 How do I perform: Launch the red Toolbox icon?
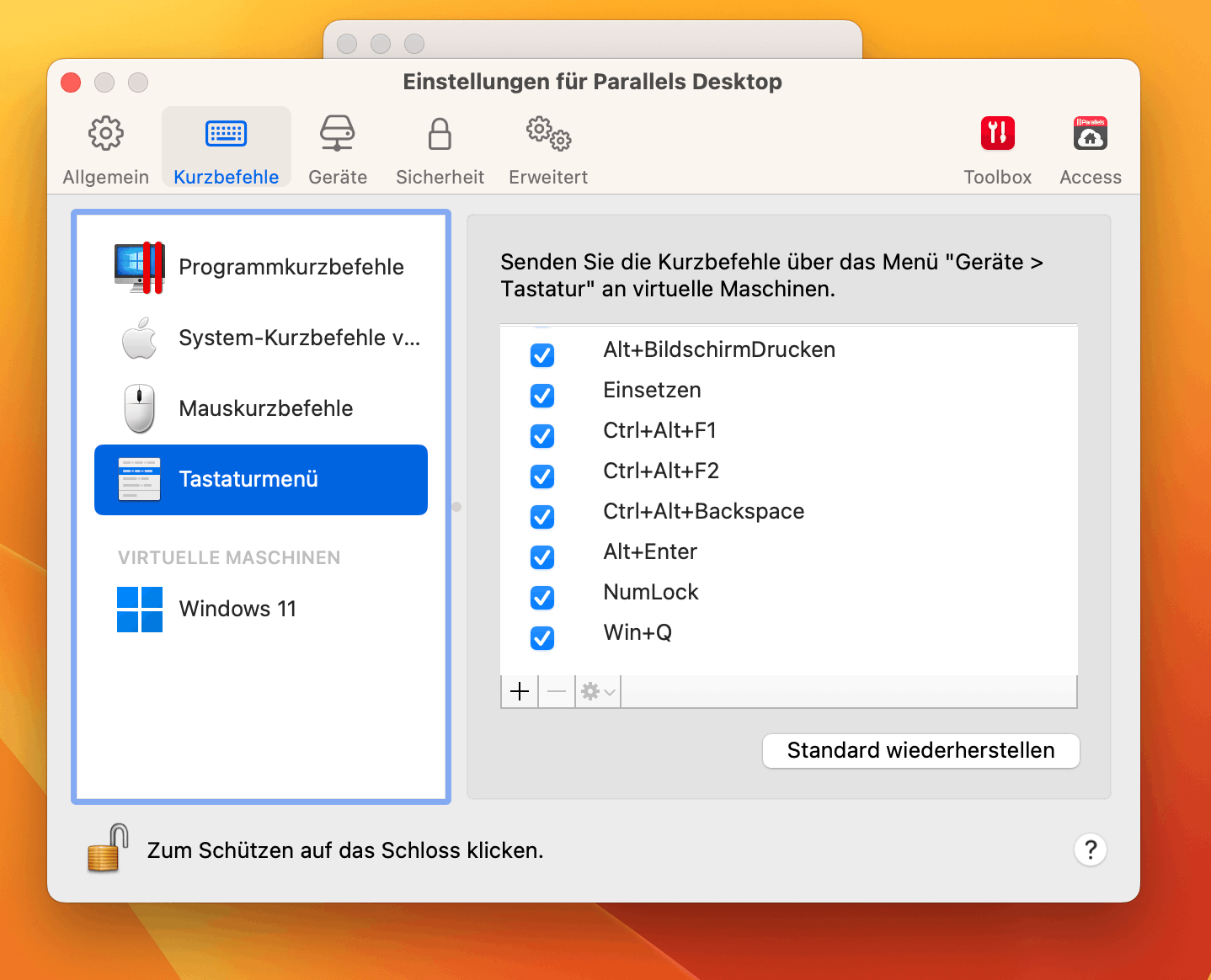pyautogui.click(x=997, y=133)
